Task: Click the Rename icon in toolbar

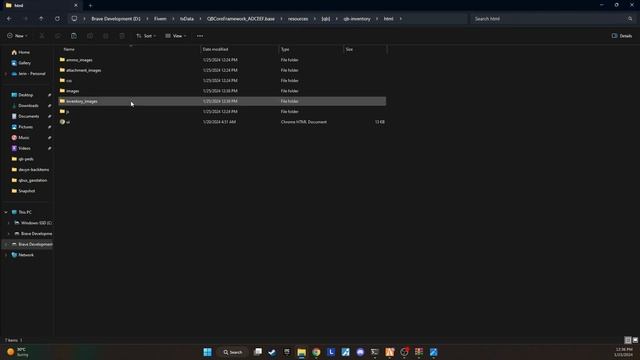Action: [x=90, y=36]
